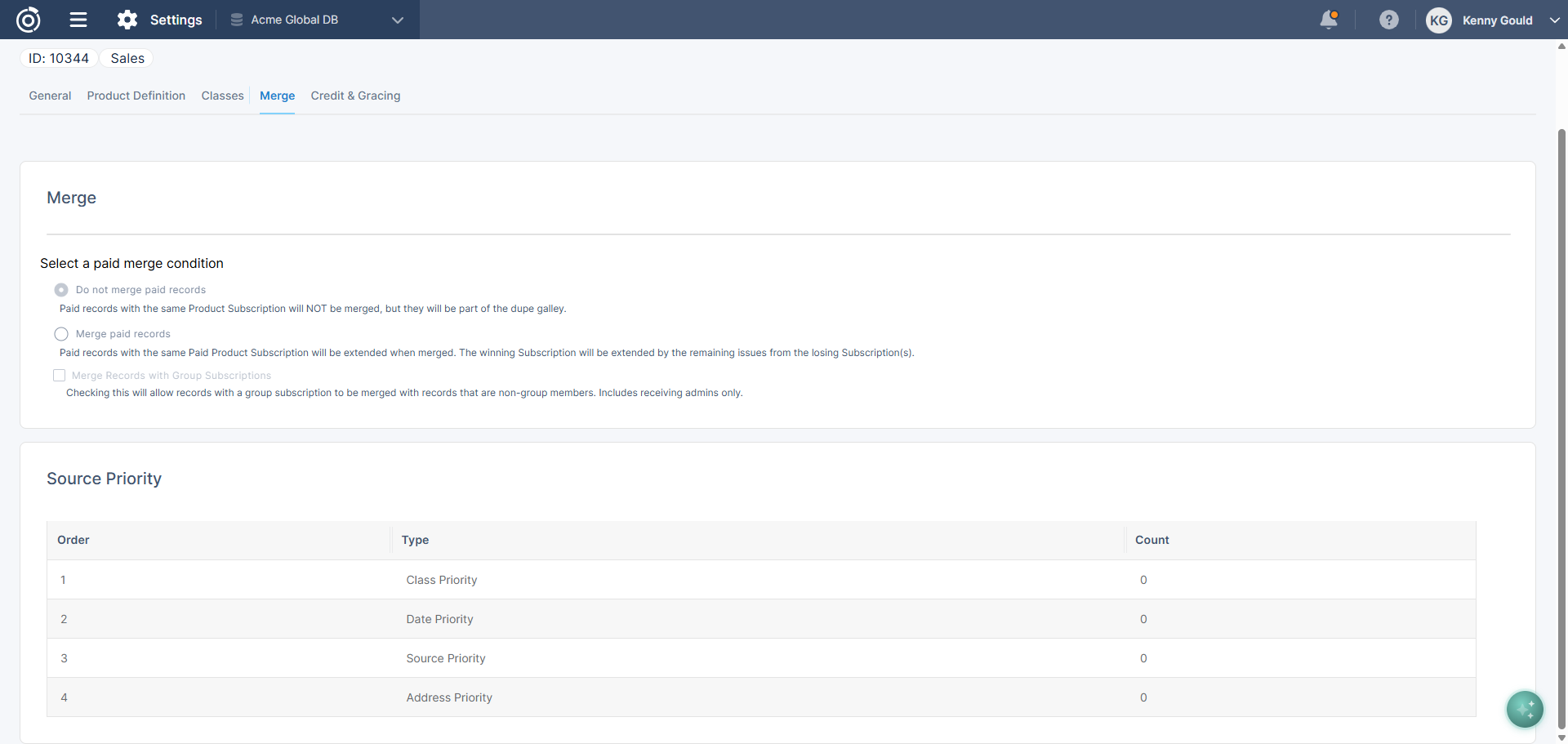Click the Settings gear icon
The height and width of the screenshot is (744, 1568).
tap(127, 20)
